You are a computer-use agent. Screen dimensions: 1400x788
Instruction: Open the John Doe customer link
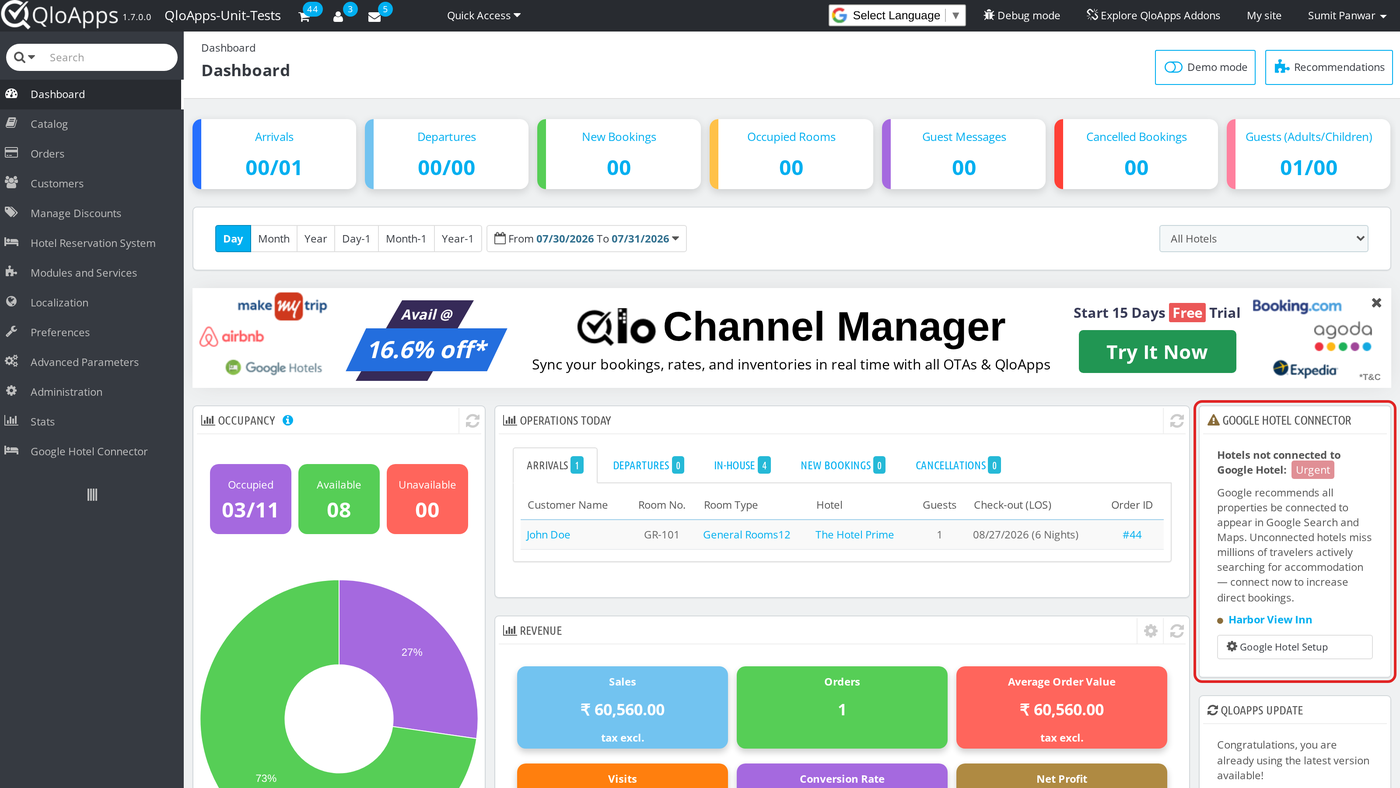point(548,535)
